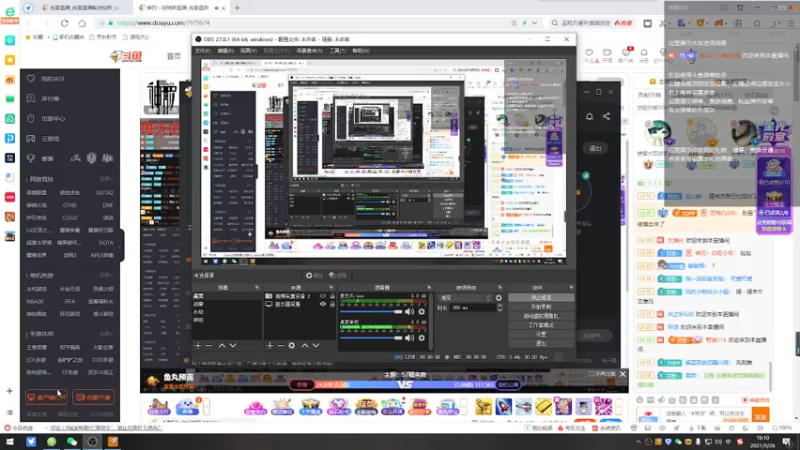Expand 全部 for 单机热游 category

coord(106,276)
